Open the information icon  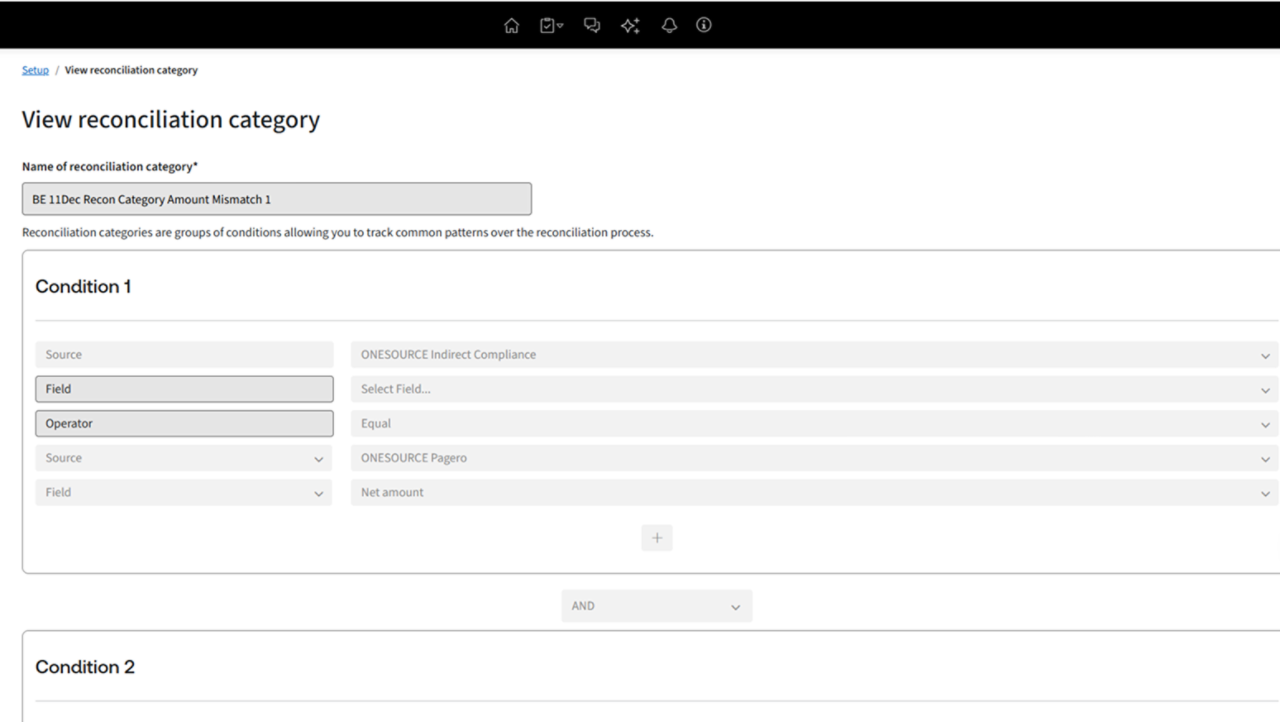tap(704, 26)
